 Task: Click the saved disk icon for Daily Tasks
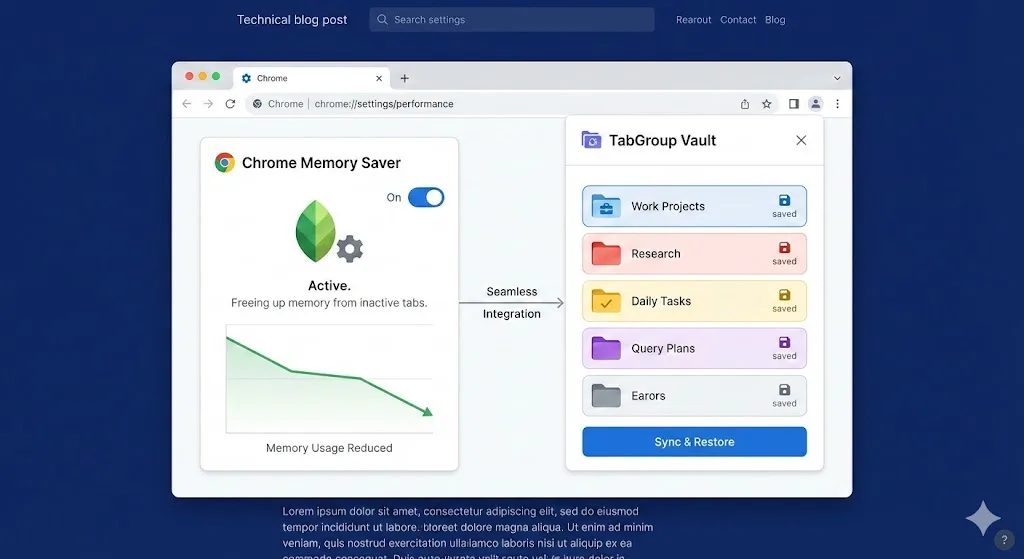(x=784, y=295)
